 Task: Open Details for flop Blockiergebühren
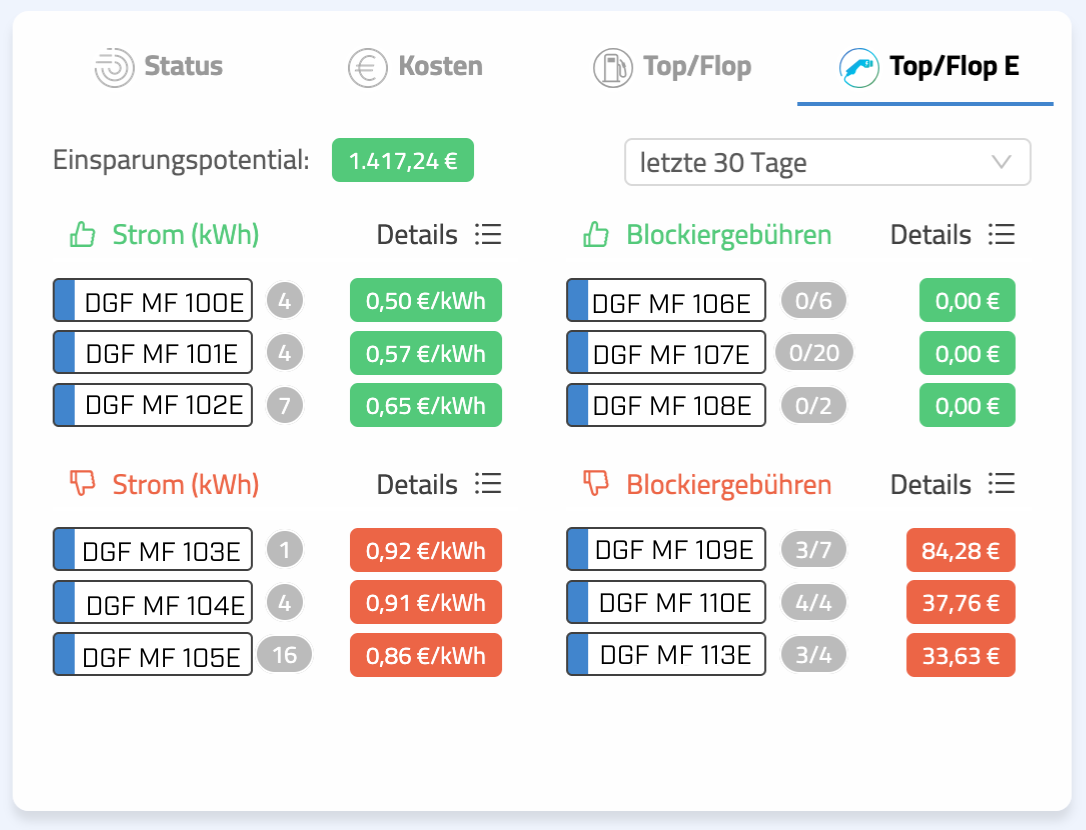coord(930,485)
